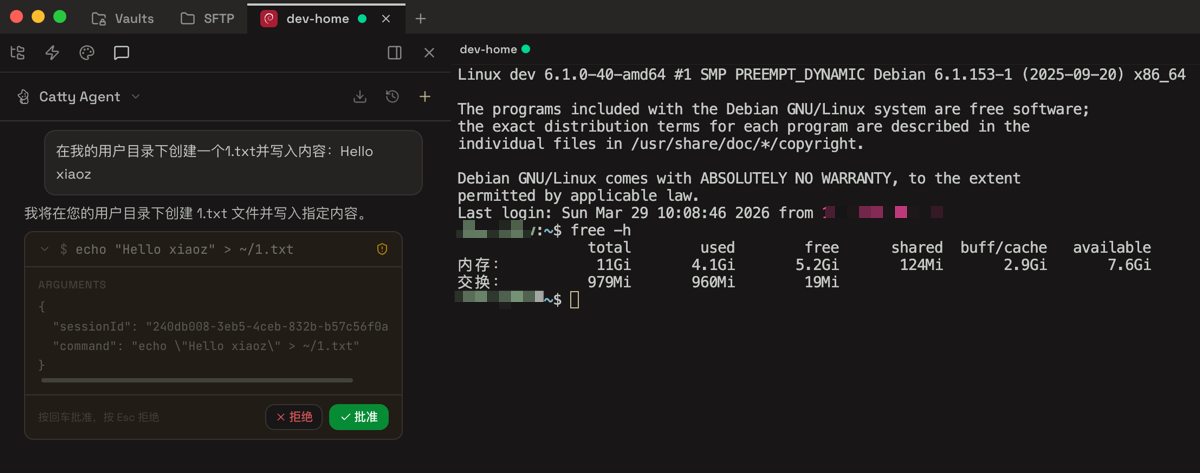Viewport: 1200px width, 473px height.
Task: Click the 拒绝 reject button
Action: [x=294, y=417]
